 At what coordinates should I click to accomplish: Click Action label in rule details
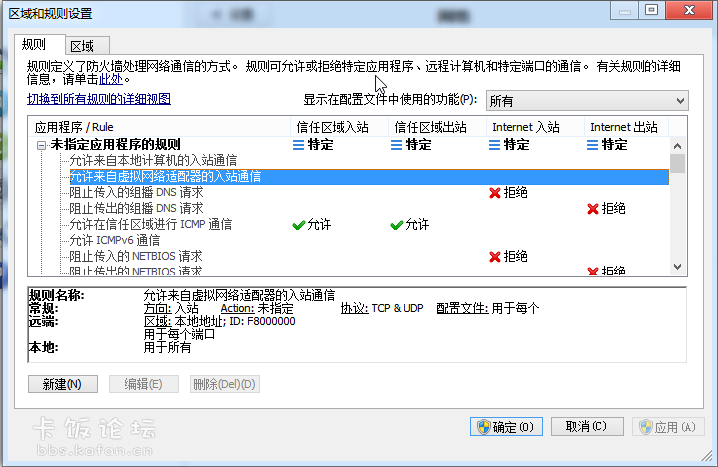[x=237, y=308]
